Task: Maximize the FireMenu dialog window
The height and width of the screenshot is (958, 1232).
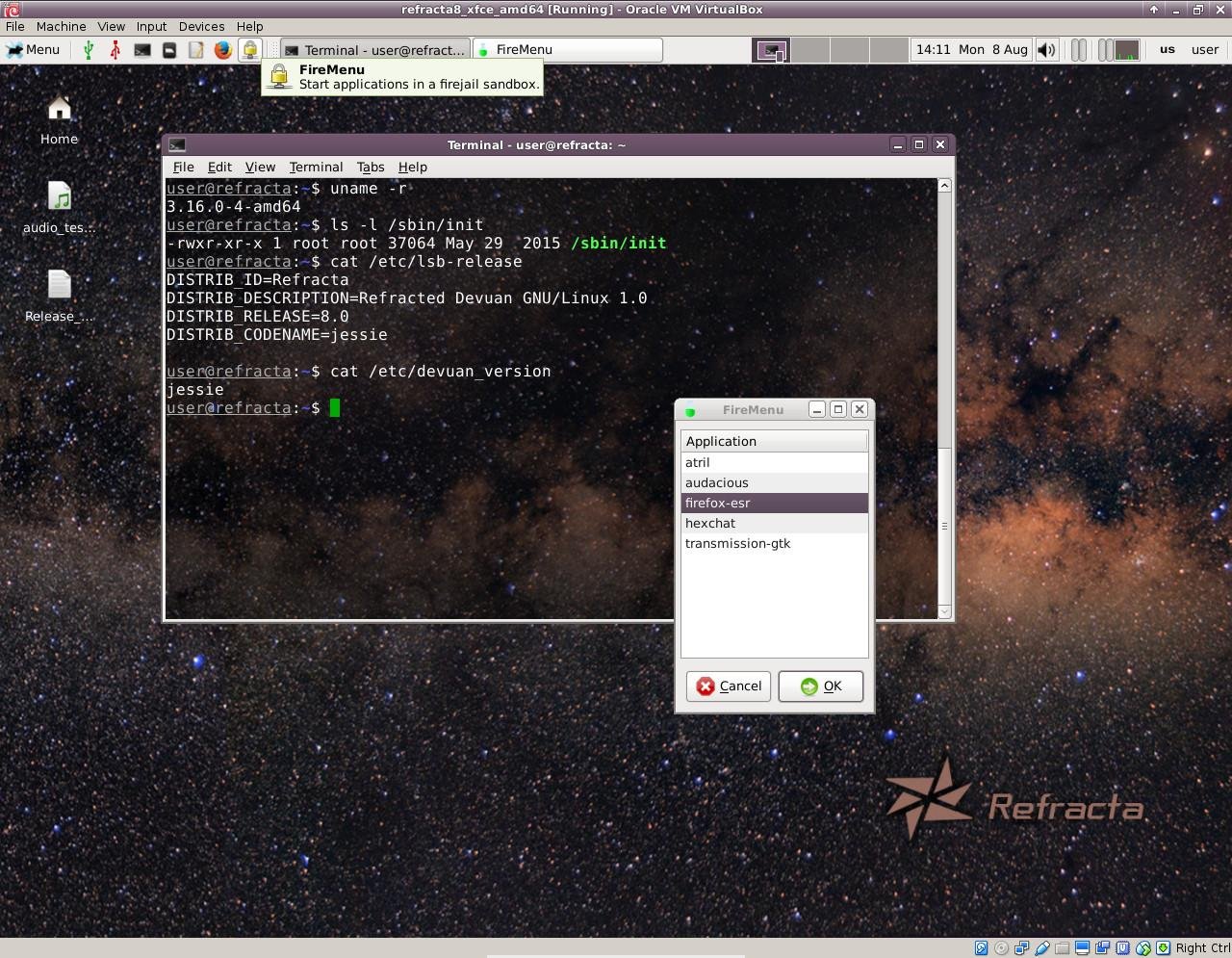Action: pyautogui.click(x=838, y=409)
